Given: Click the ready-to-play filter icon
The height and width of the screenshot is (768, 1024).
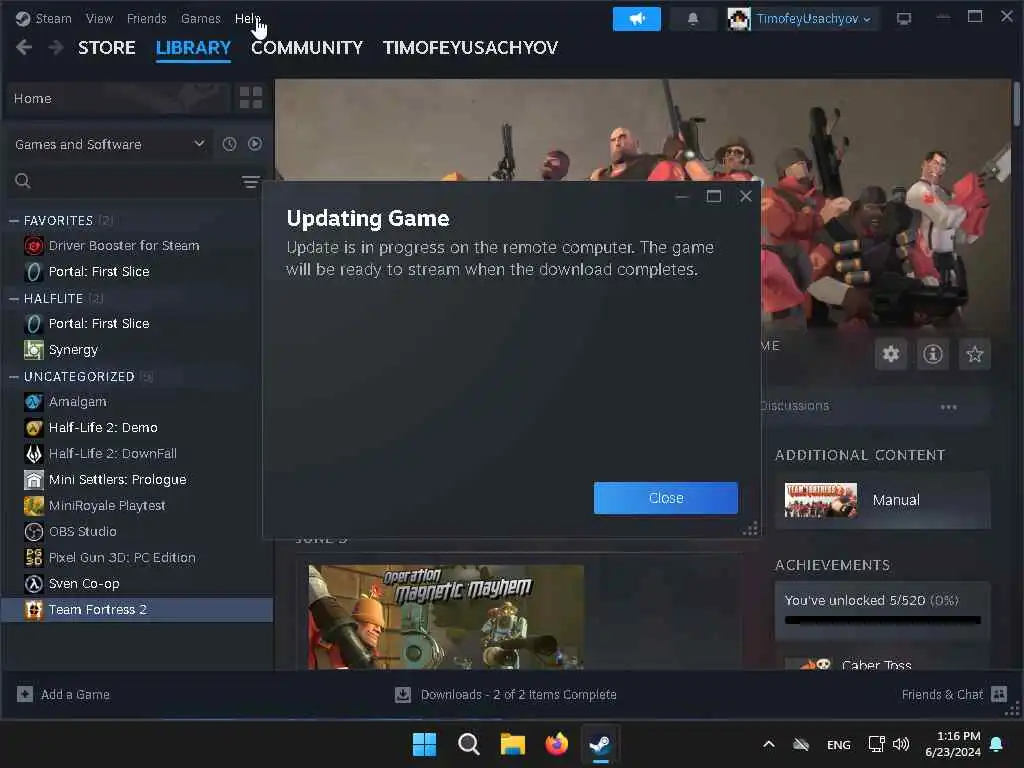Looking at the screenshot, I should click(x=255, y=144).
